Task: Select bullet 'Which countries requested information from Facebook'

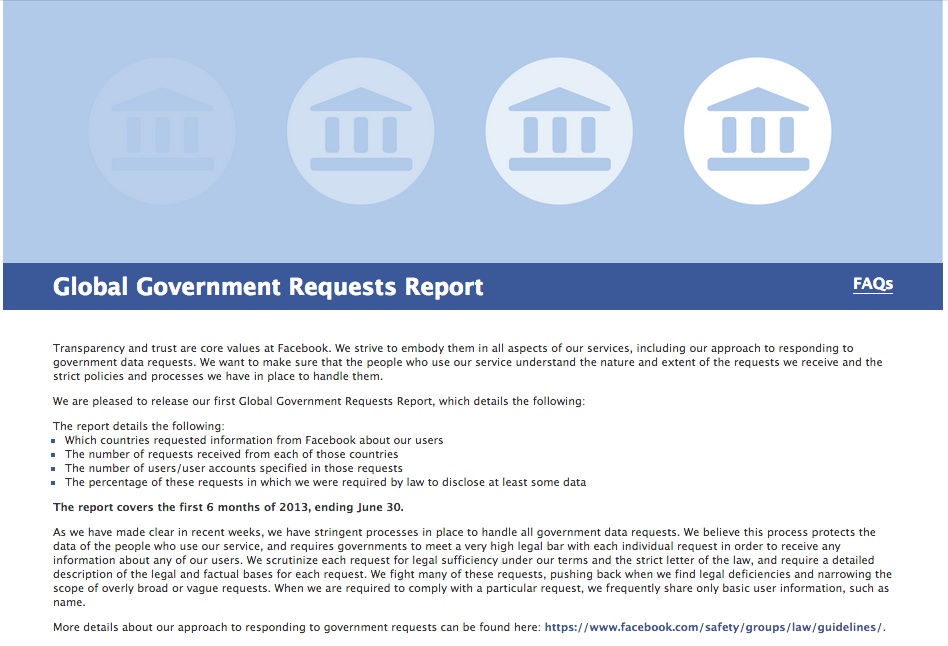Action: click(x=254, y=440)
